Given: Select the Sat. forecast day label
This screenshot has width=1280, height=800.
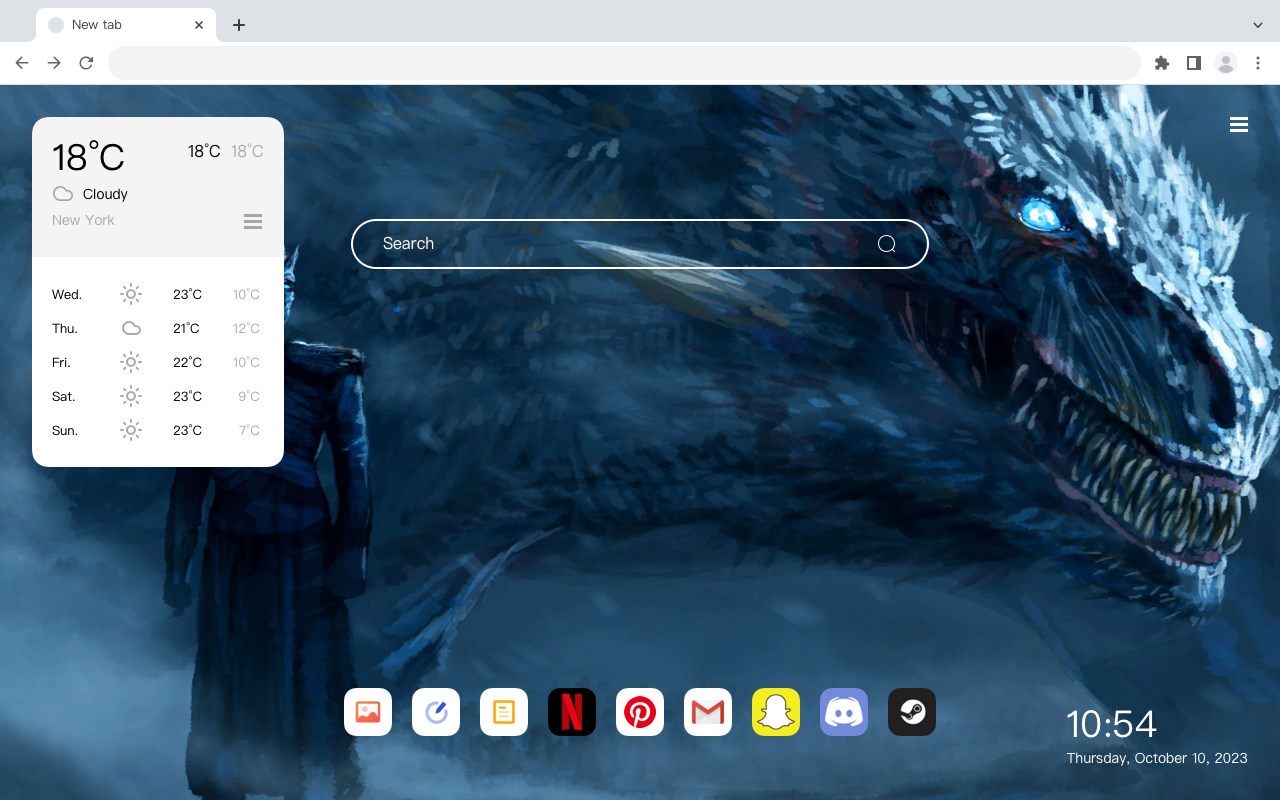Looking at the screenshot, I should pos(64,397).
